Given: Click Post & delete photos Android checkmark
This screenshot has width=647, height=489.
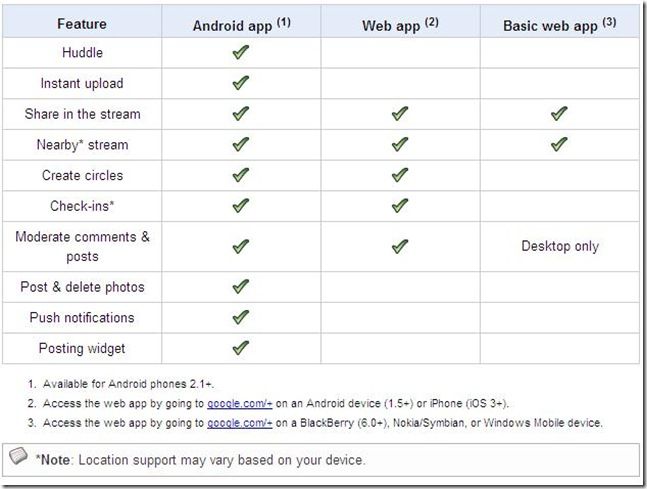Looking at the screenshot, I should click(x=241, y=287).
